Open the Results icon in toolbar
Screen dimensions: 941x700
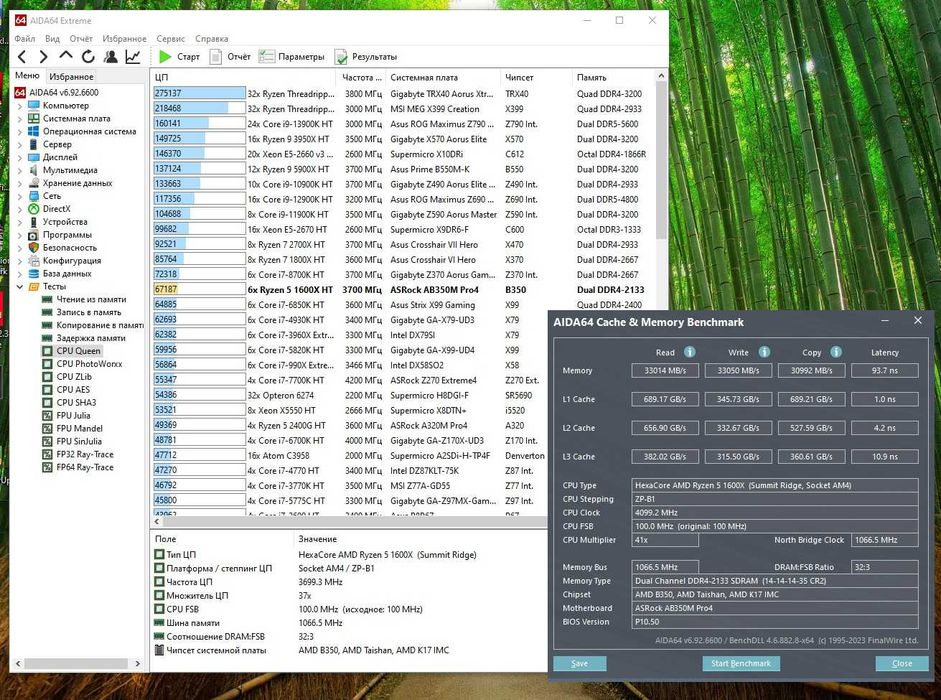pyautogui.click(x=341, y=57)
